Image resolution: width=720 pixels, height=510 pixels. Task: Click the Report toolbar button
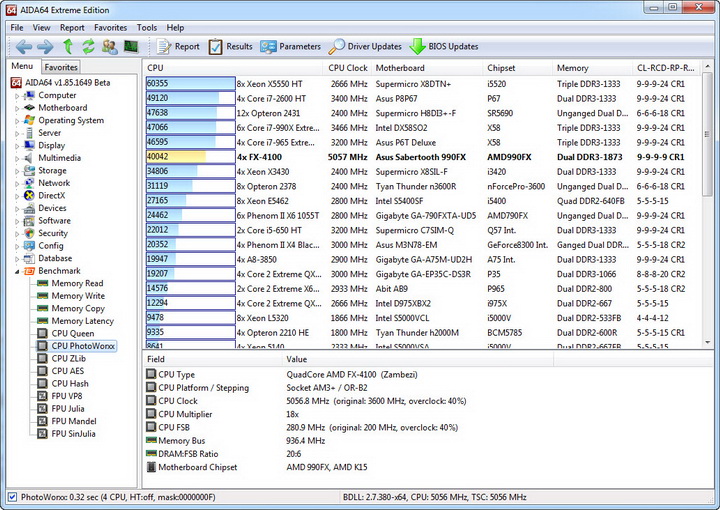[178, 46]
